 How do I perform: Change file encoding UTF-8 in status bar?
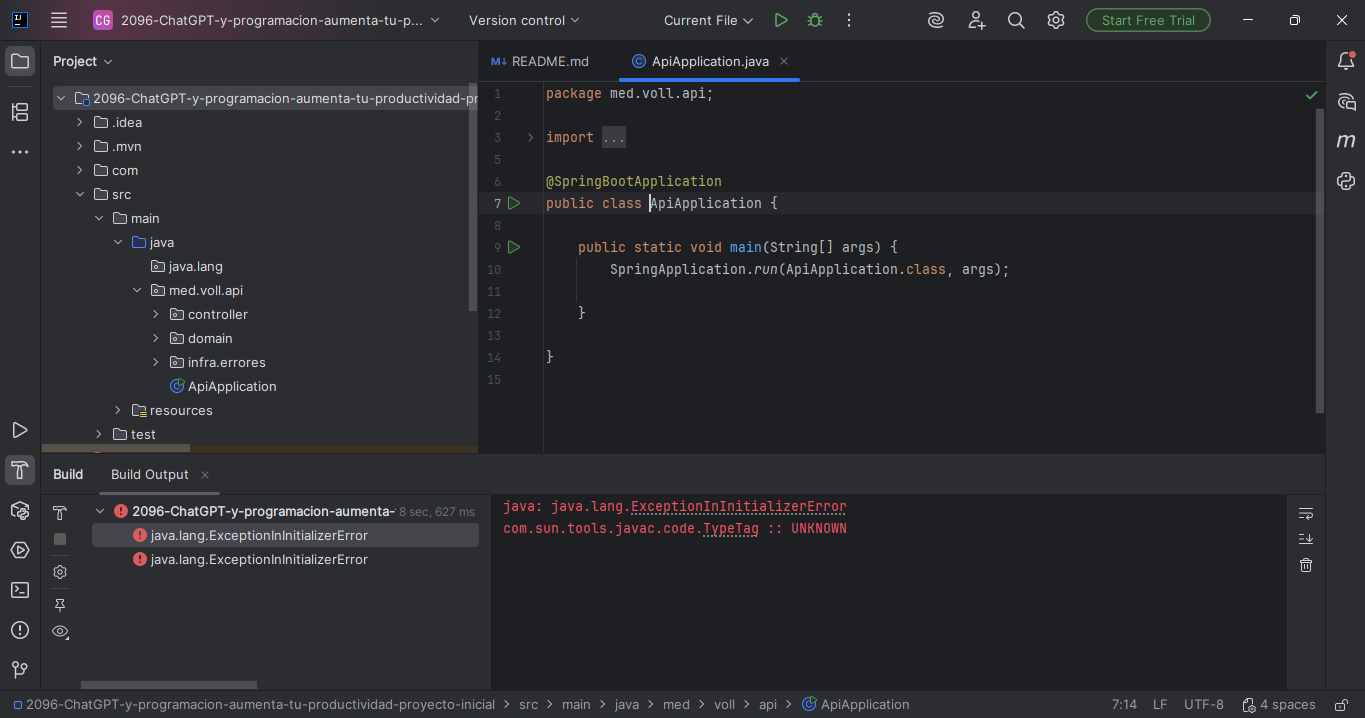coord(1204,704)
